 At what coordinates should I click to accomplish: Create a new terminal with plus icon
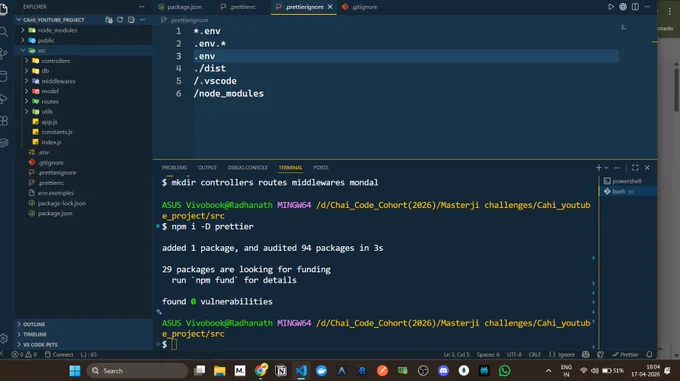[x=598, y=168]
